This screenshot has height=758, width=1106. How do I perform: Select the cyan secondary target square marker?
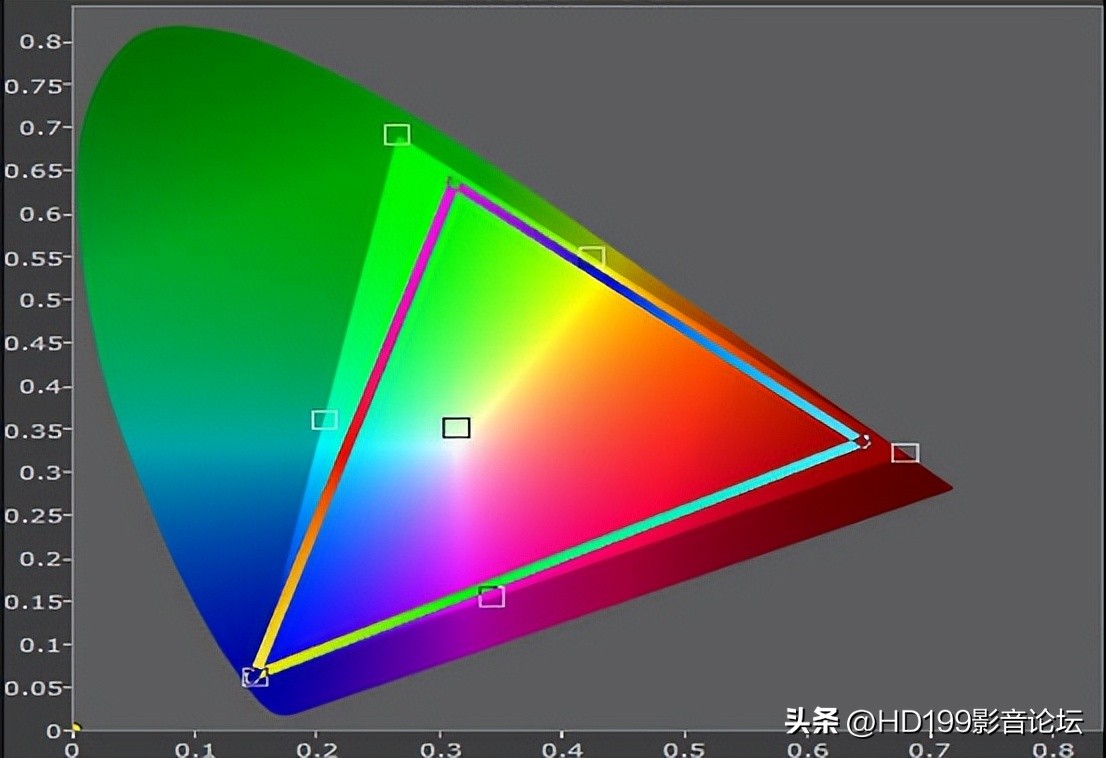click(x=324, y=420)
